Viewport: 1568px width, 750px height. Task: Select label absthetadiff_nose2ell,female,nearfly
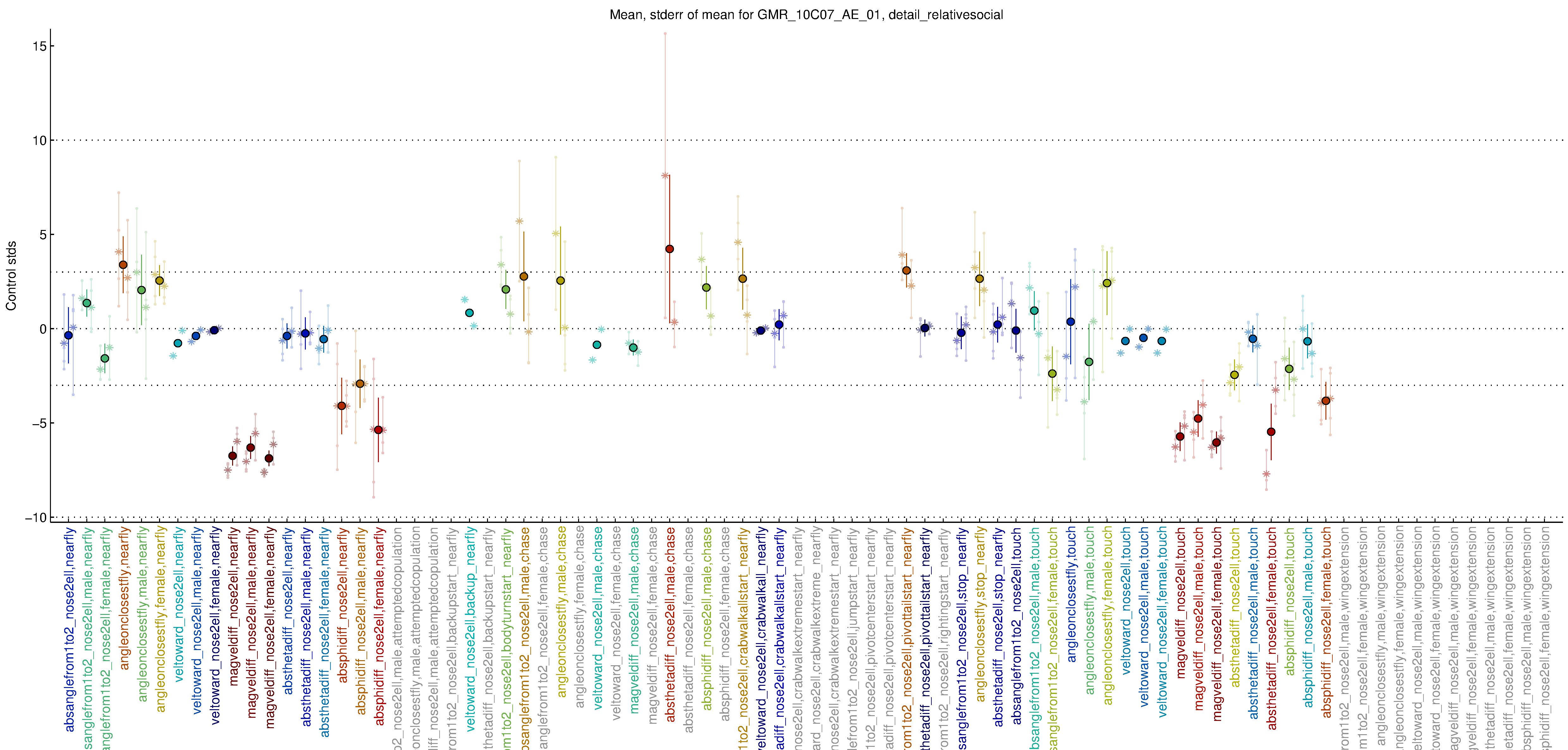click(x=324, y=632)
